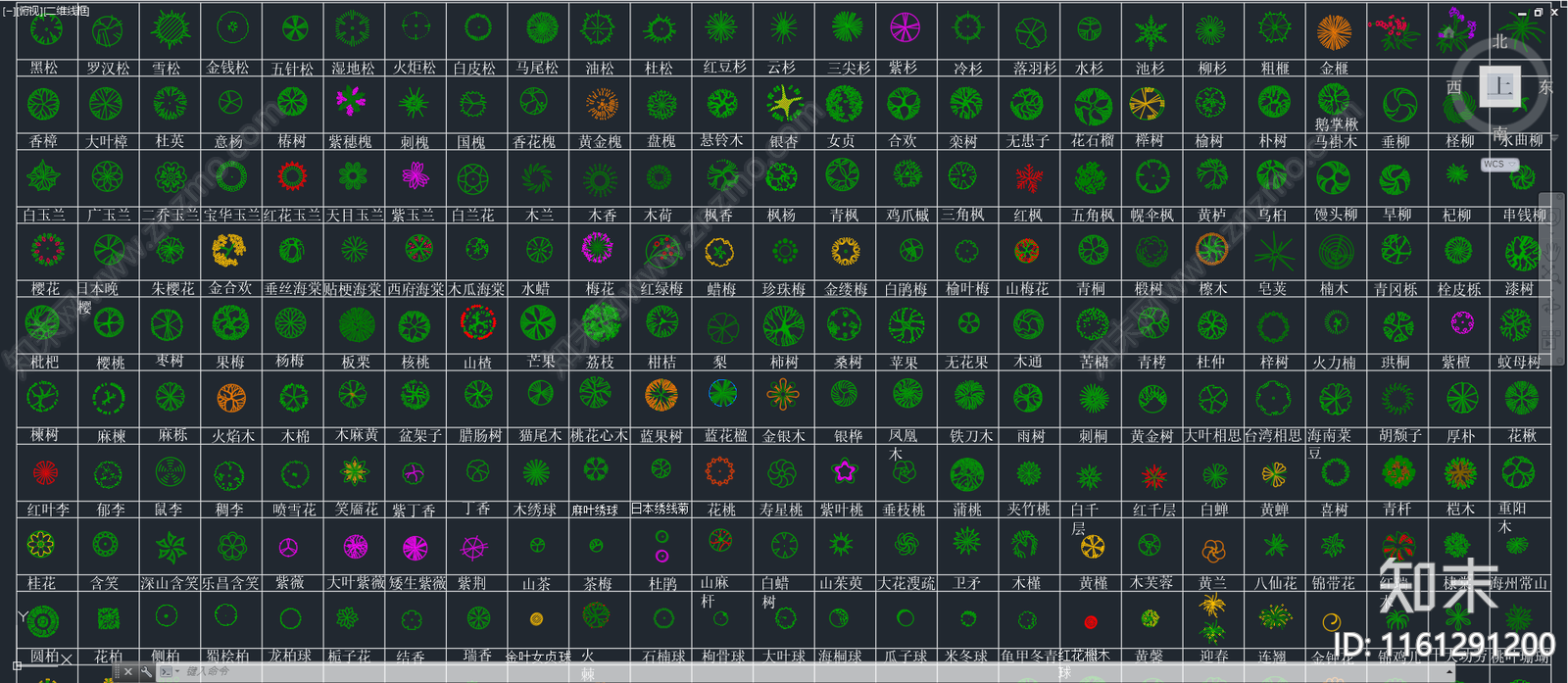Expand the recent commands dropdown arrow

176,672
